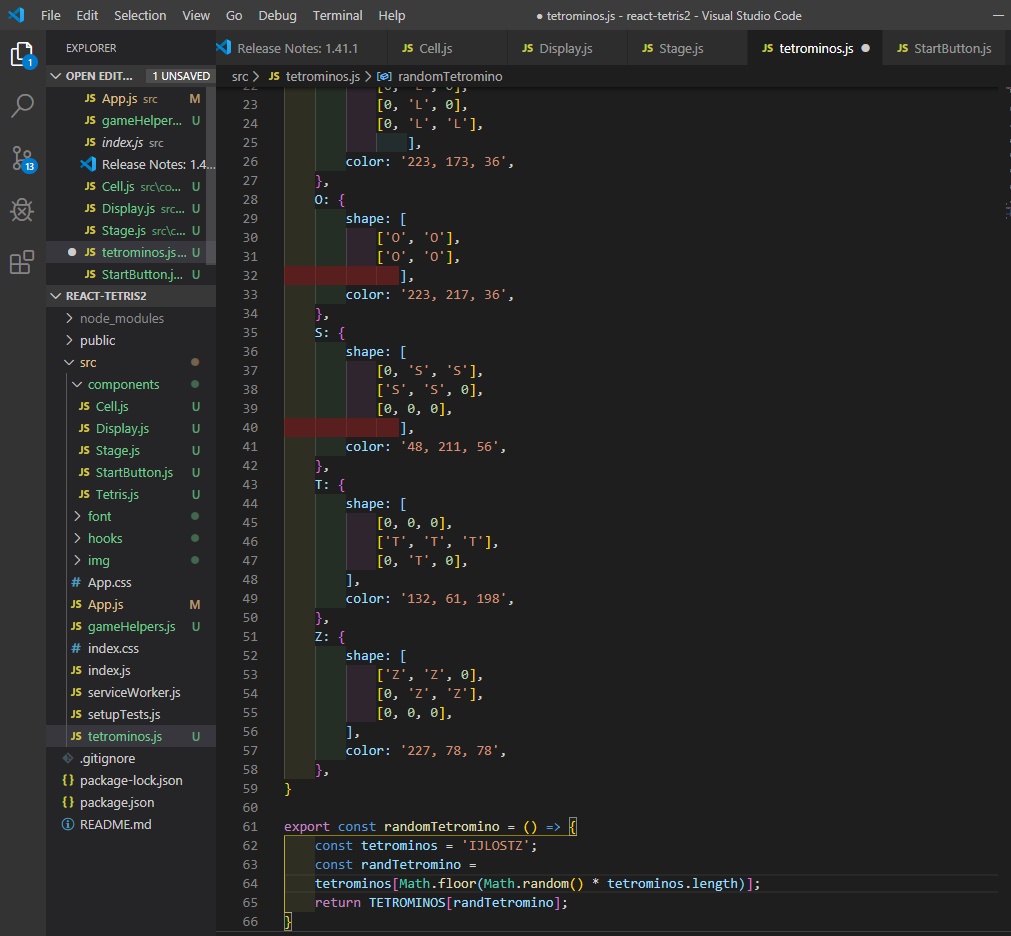Expand the hooks folder

pyautogui.click(x=78, y=539)
